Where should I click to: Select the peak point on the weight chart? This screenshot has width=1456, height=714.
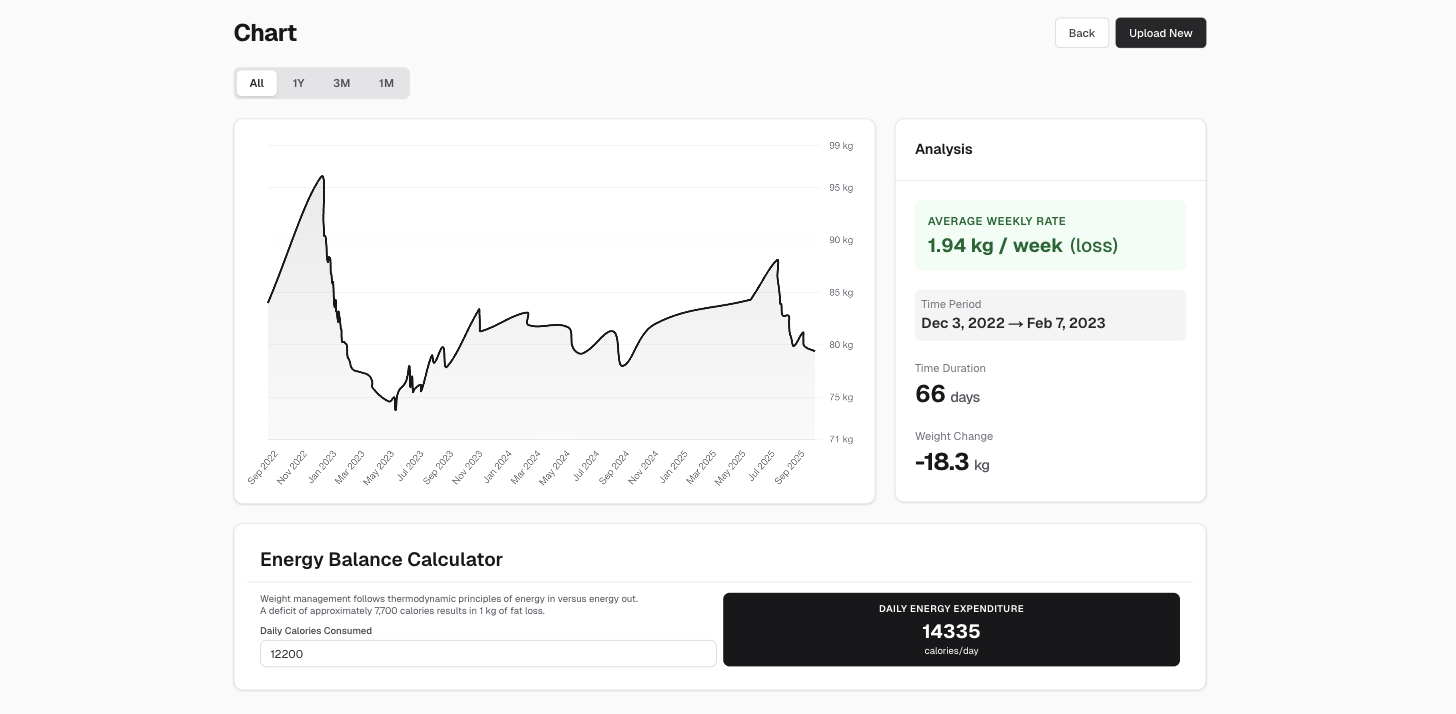(322, 176)
